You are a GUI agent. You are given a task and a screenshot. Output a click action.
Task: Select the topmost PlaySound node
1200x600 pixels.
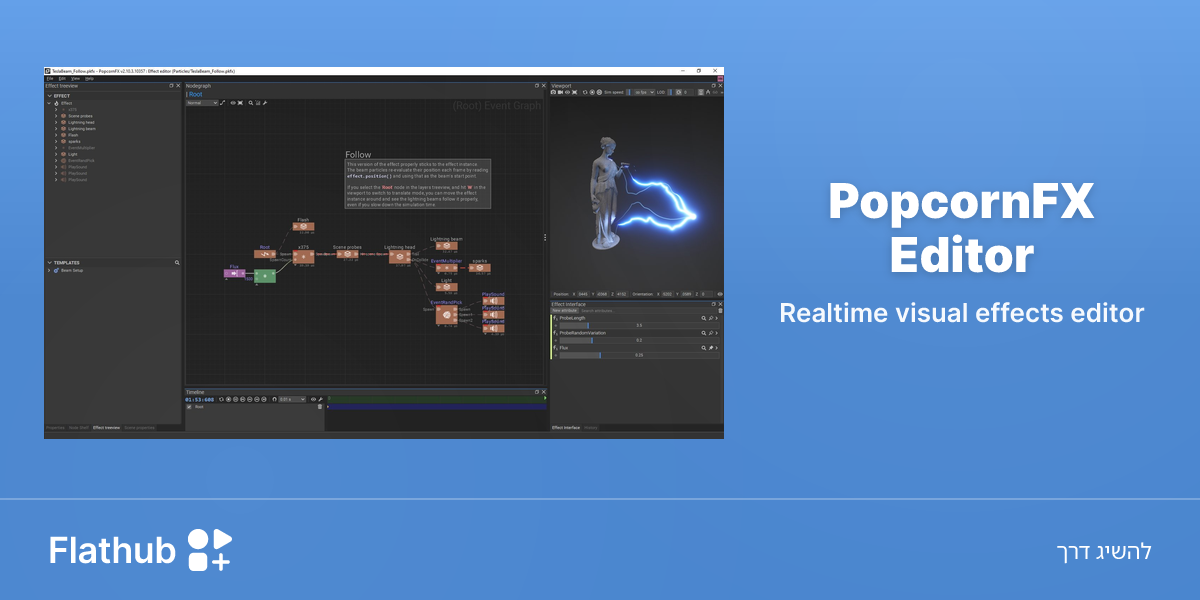(493, 301)
